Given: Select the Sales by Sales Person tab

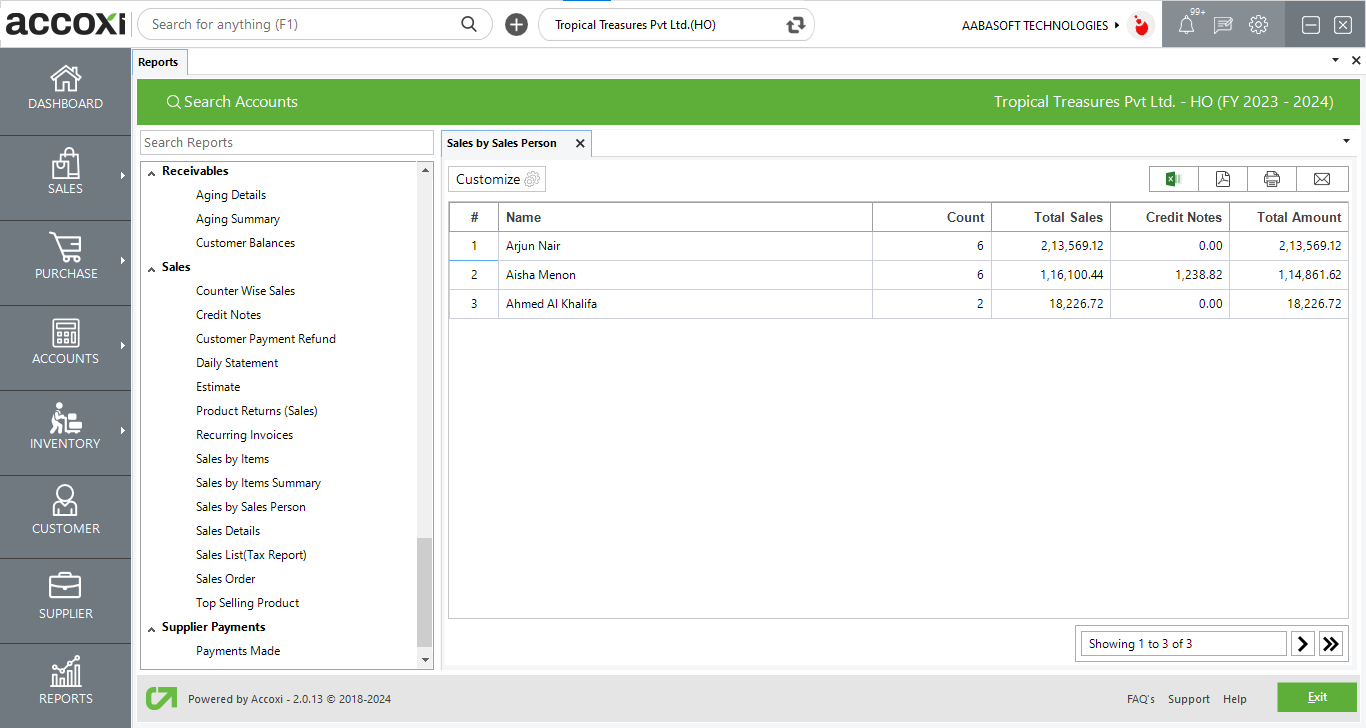Looking at the screenshot, I should coord(502,143).
